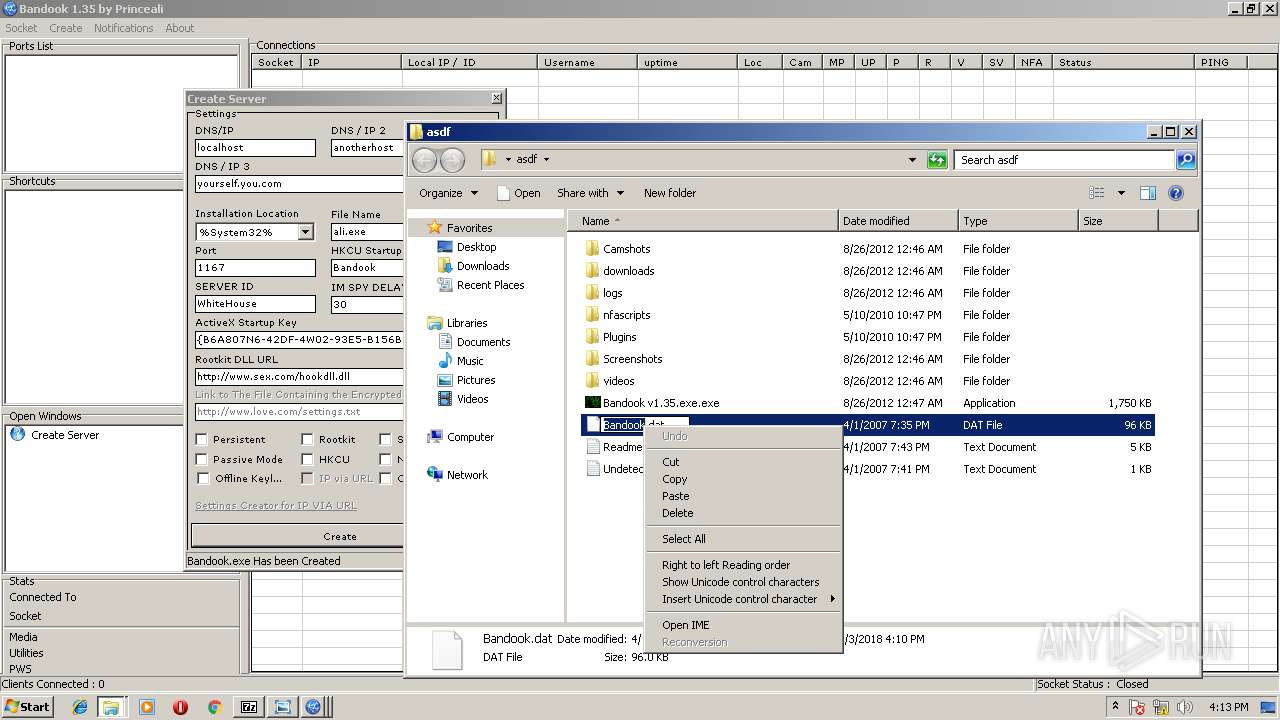Screen dimensions: 1280x720
Task: Open more view options dropdown arrow
Action: pos(1121,193)
